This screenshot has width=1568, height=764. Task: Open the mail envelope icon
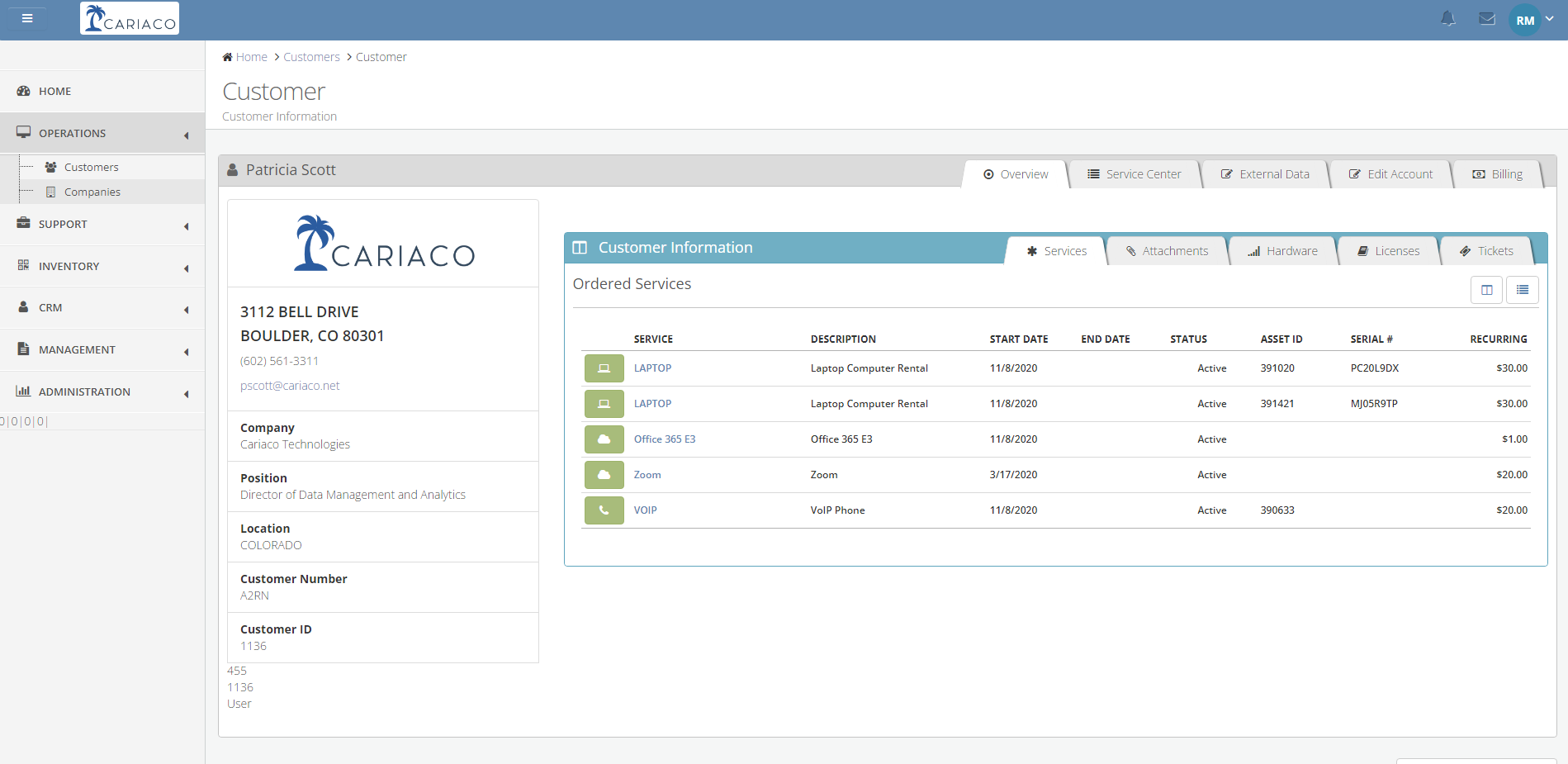[x=1487, y=19]
